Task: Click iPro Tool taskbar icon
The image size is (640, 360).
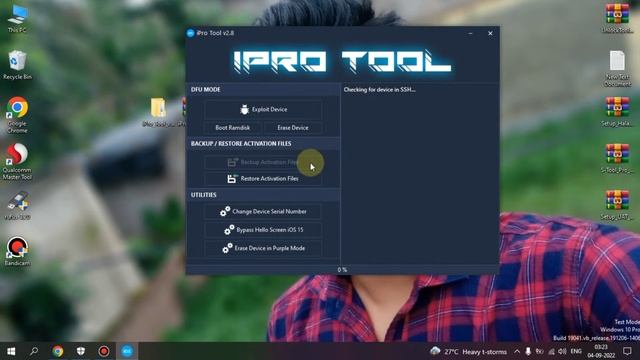Action: [x=127, y=351]
